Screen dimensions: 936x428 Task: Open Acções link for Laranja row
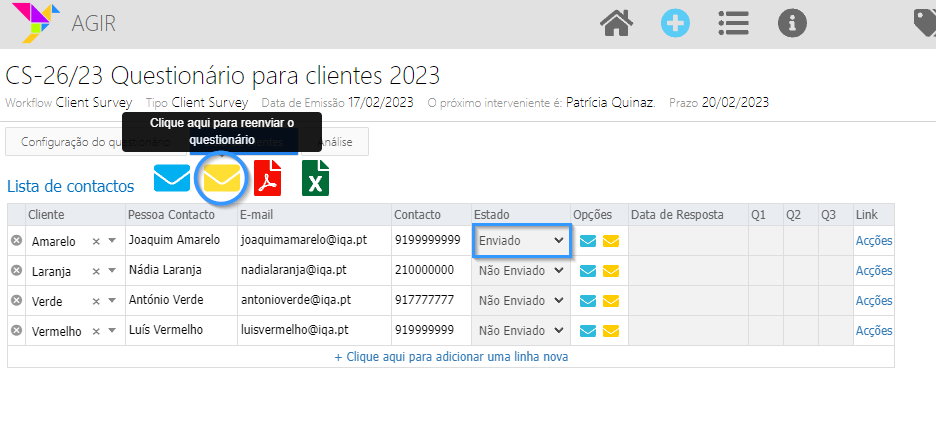pyautogui.click(x=874, y=270)
